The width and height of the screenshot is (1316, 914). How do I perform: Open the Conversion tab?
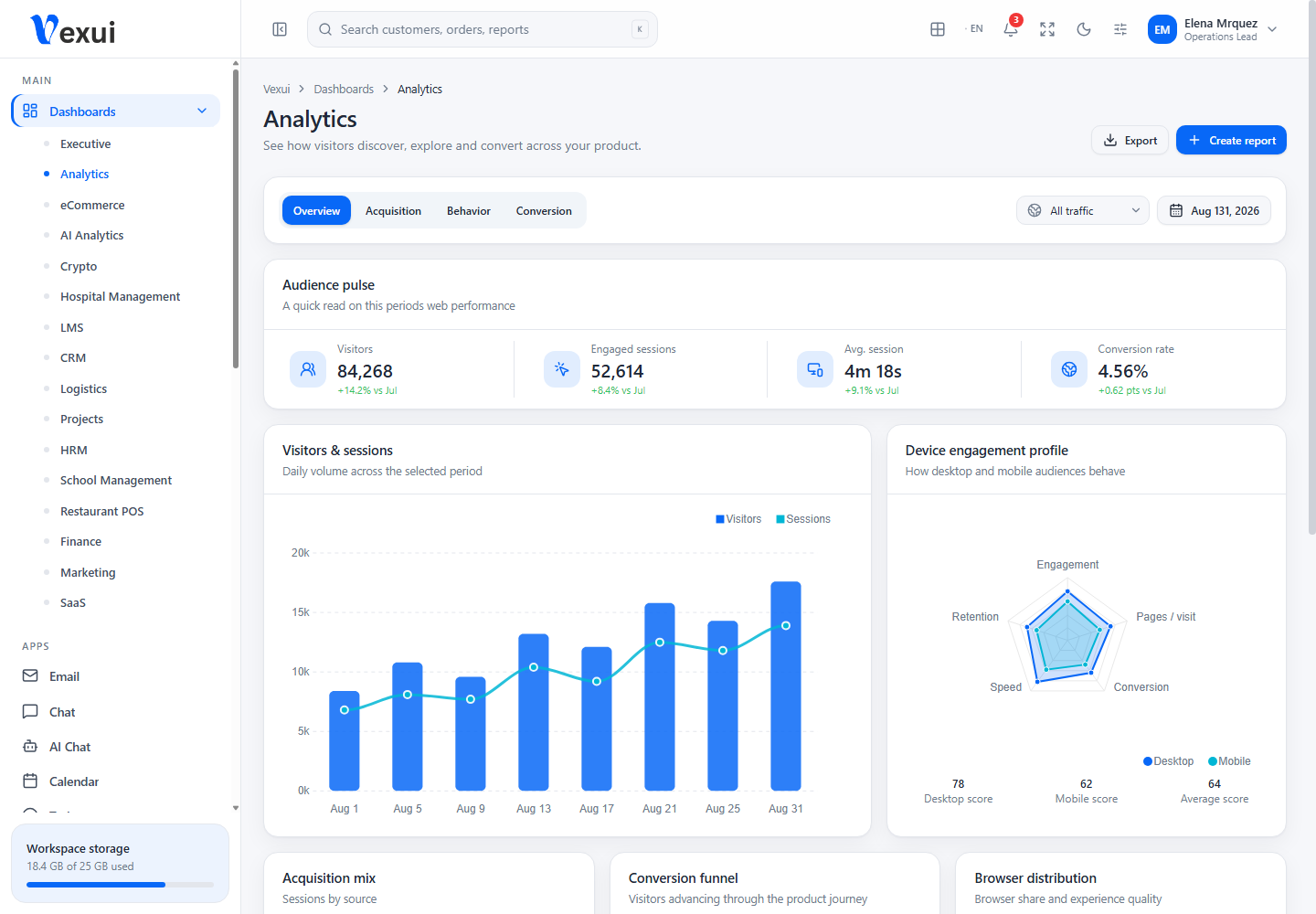tap(544, 211)
